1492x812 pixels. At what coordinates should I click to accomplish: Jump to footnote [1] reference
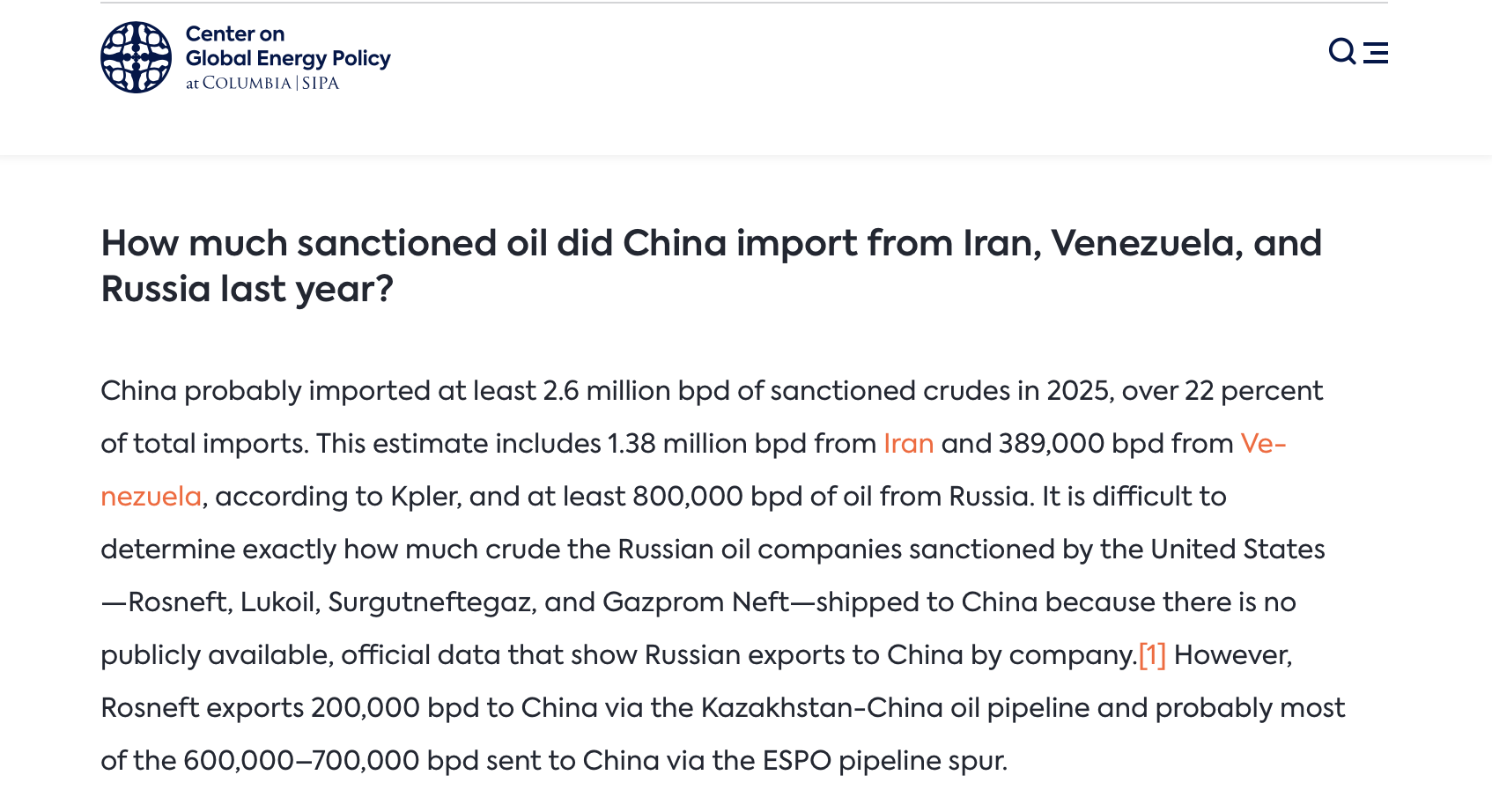(1152, 655)
